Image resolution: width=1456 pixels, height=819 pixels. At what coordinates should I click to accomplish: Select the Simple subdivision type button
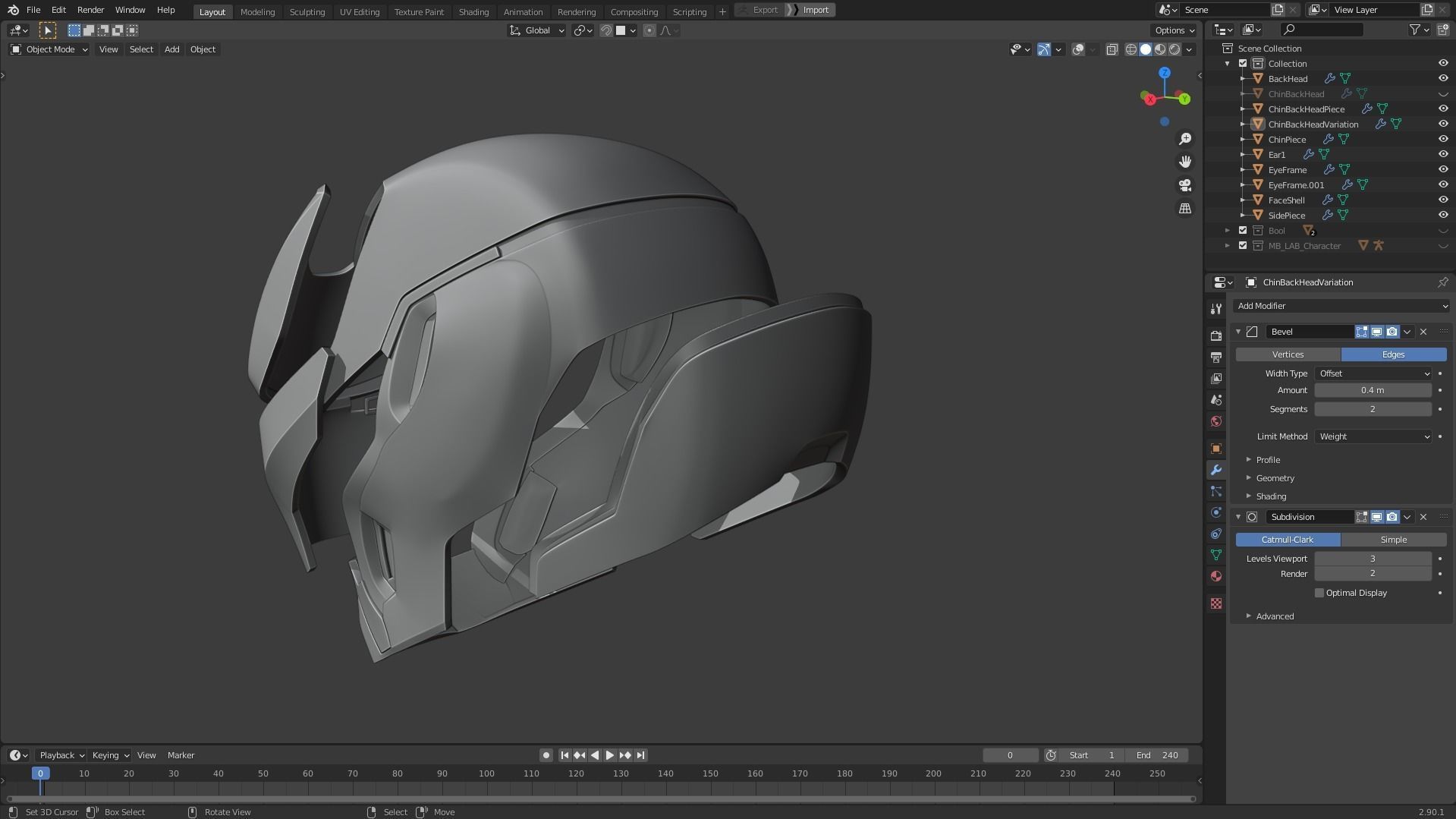tap(1393, 540)
